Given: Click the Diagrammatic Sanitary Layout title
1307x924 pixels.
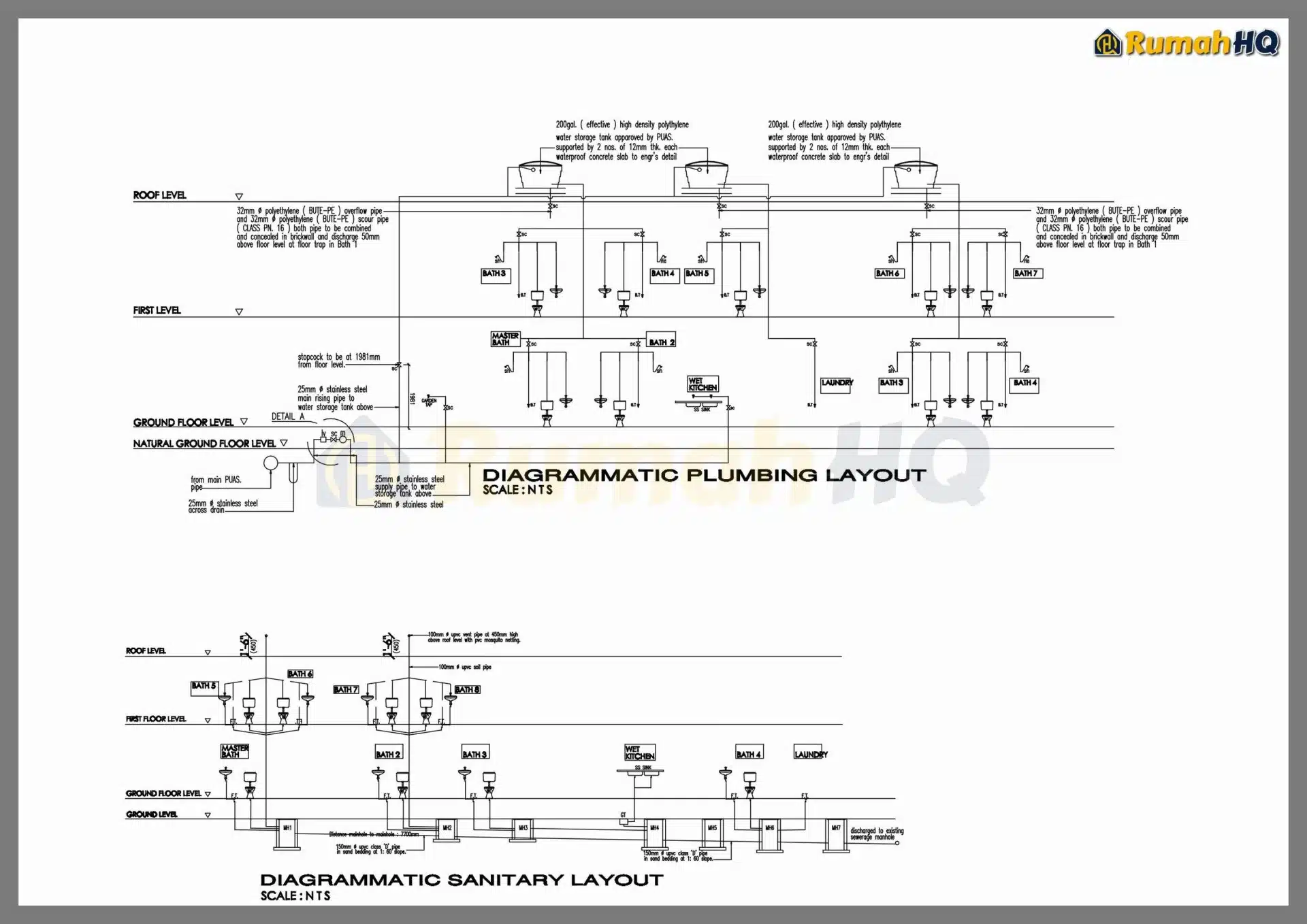Looking at the screenshot, I should point(462,879).
